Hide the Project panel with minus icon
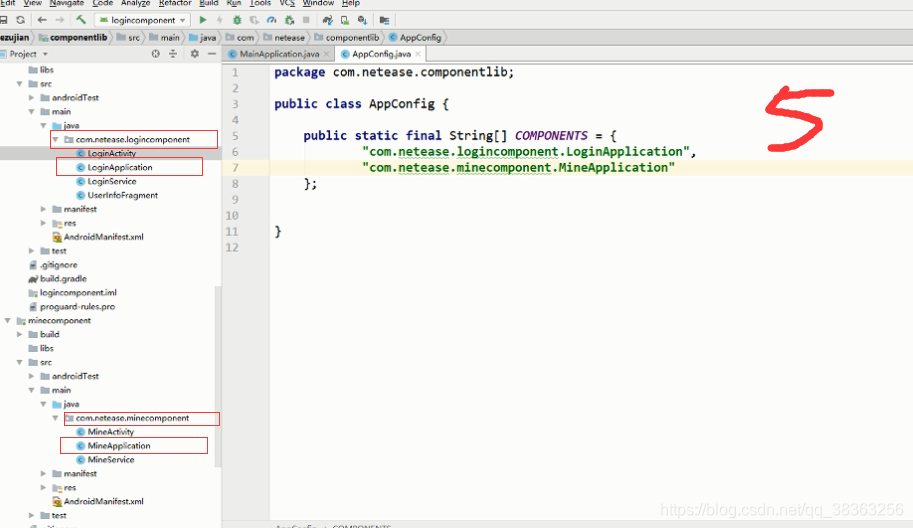The height and width of the screenshot is (528, 913). [212, 54]
